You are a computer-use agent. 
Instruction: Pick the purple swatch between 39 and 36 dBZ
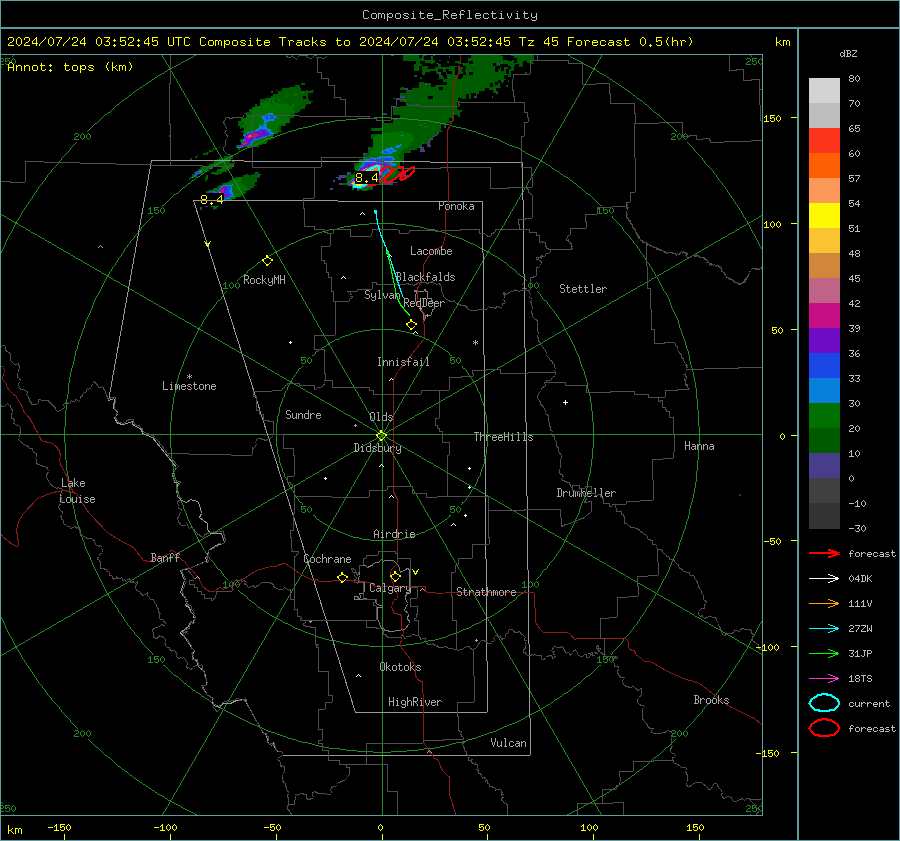pos(824,341)
